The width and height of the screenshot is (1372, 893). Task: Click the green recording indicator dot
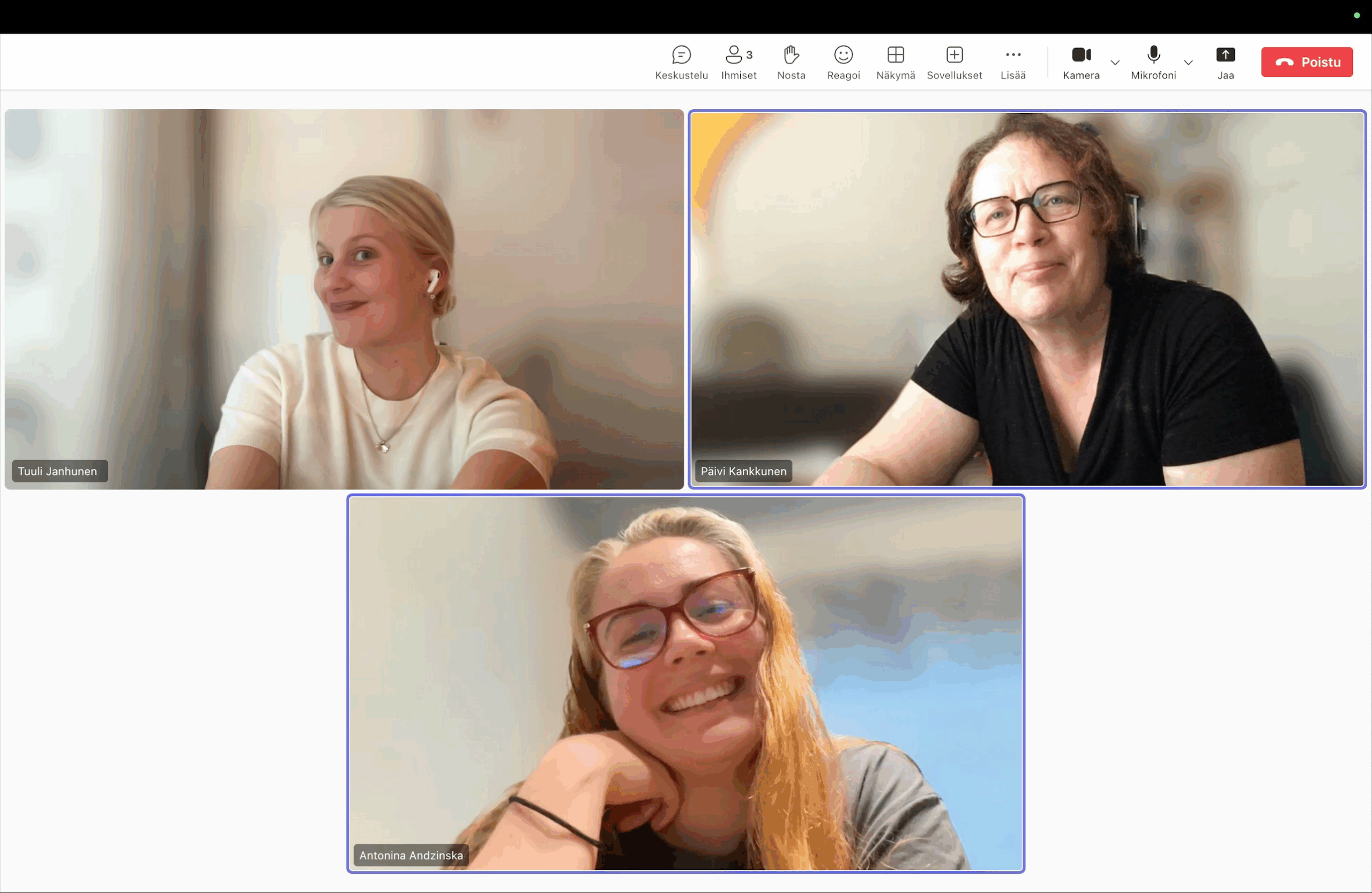(1356, 16)
